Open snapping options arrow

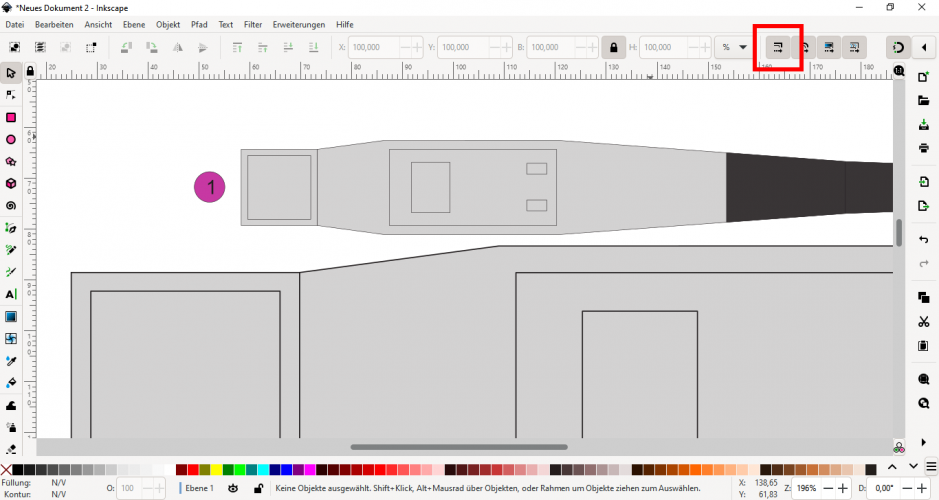[x=924, y=47]
